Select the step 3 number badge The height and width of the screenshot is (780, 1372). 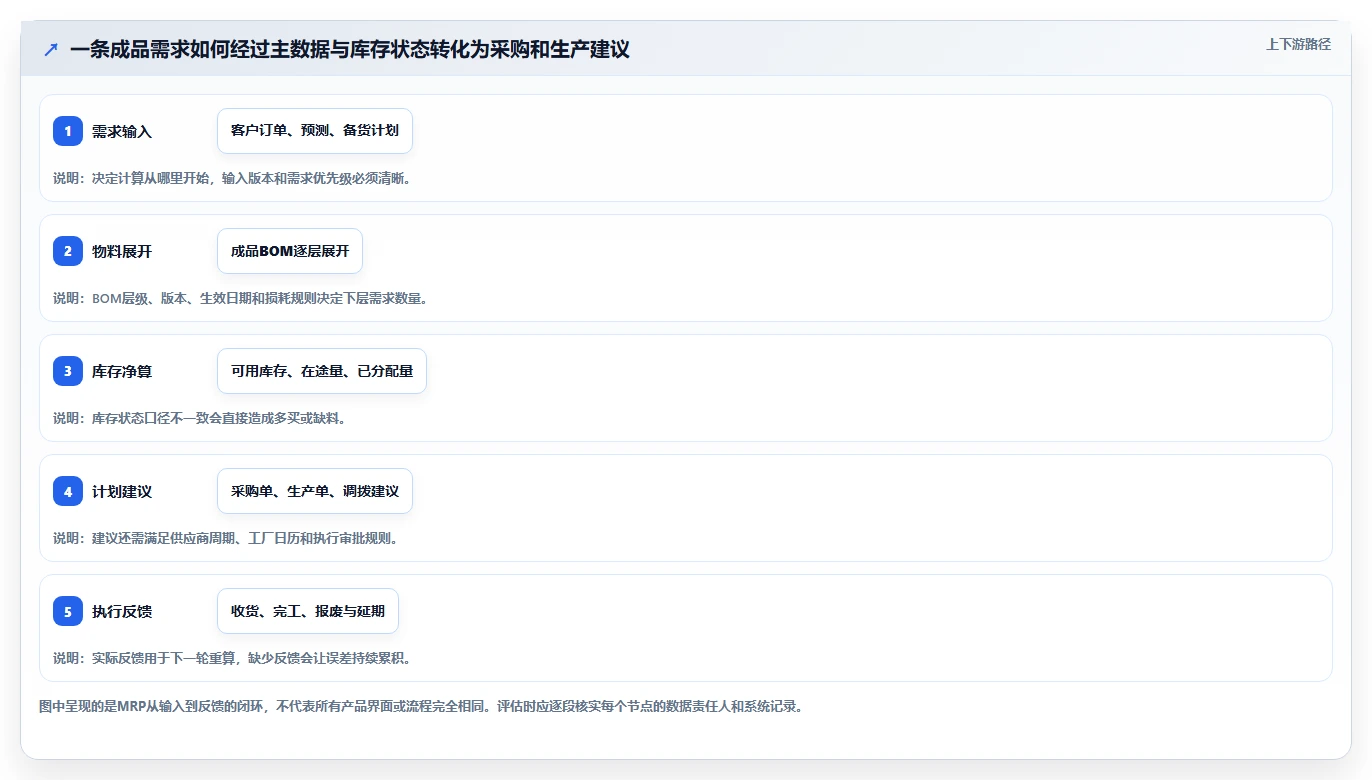tap(68, 371)
